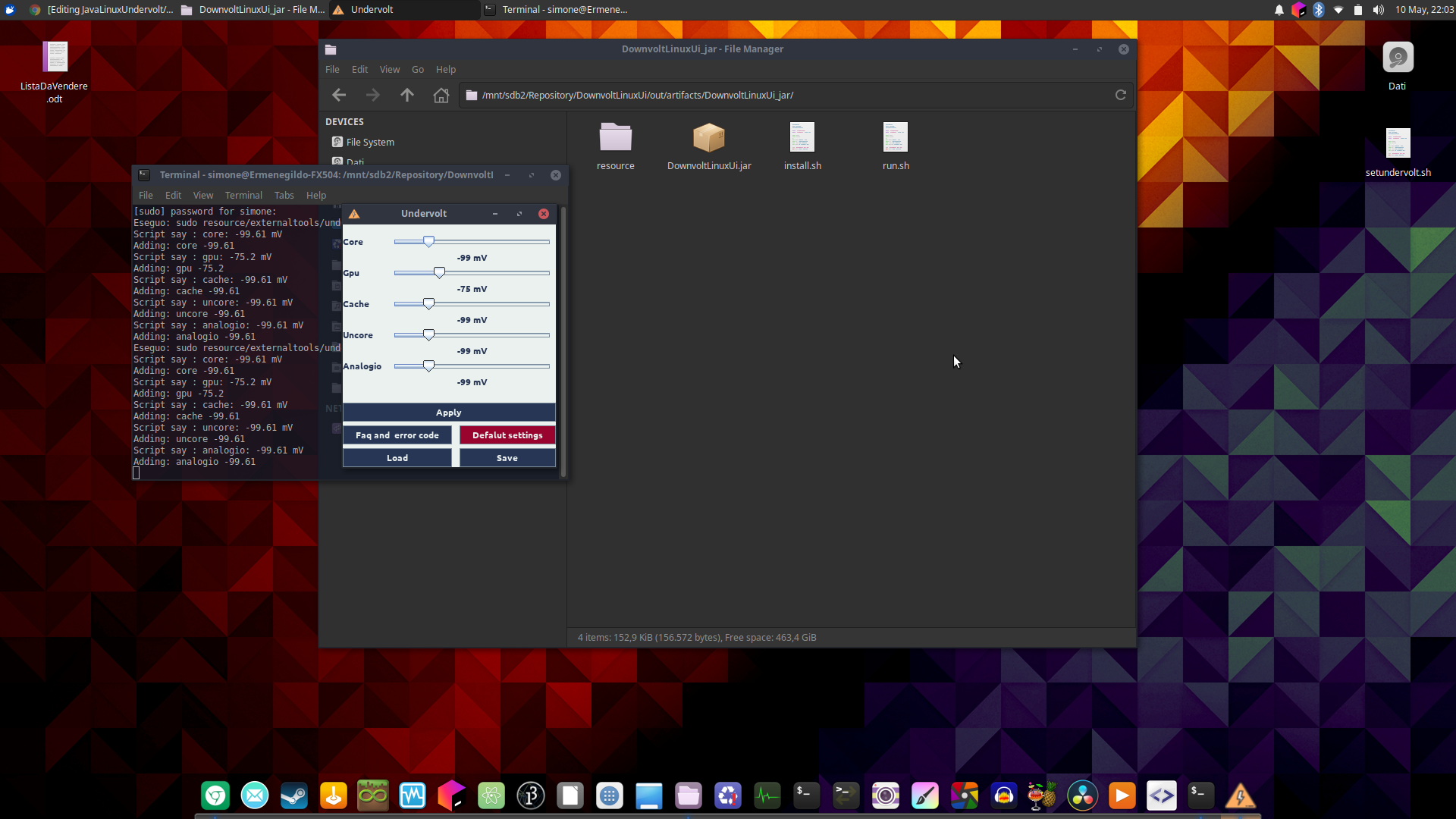Open the Go menu in File Manager
1456x819 pixels.
[x=418, y=69]
